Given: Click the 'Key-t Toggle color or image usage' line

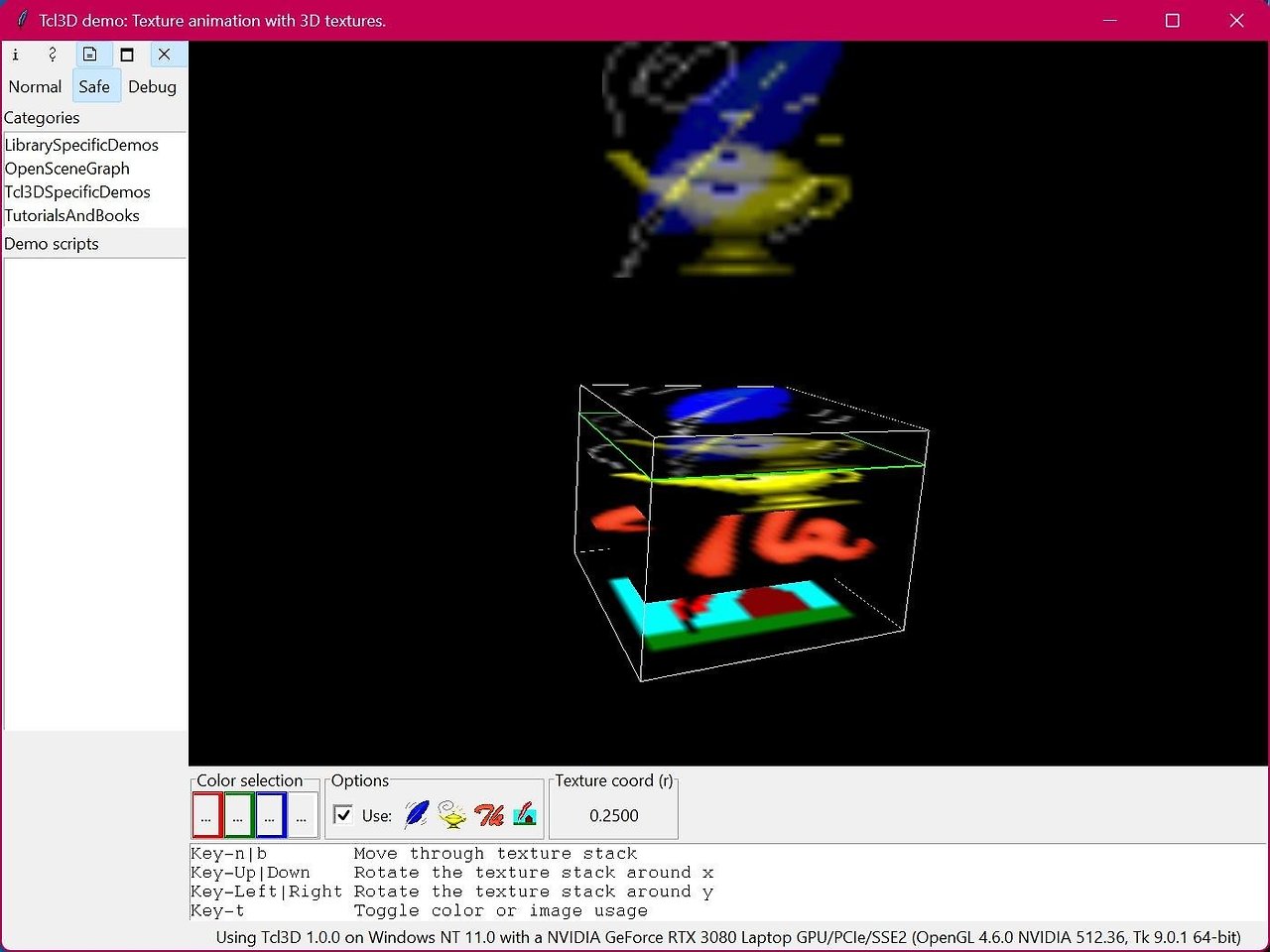Looking at the screenshot, I should 419,910.
